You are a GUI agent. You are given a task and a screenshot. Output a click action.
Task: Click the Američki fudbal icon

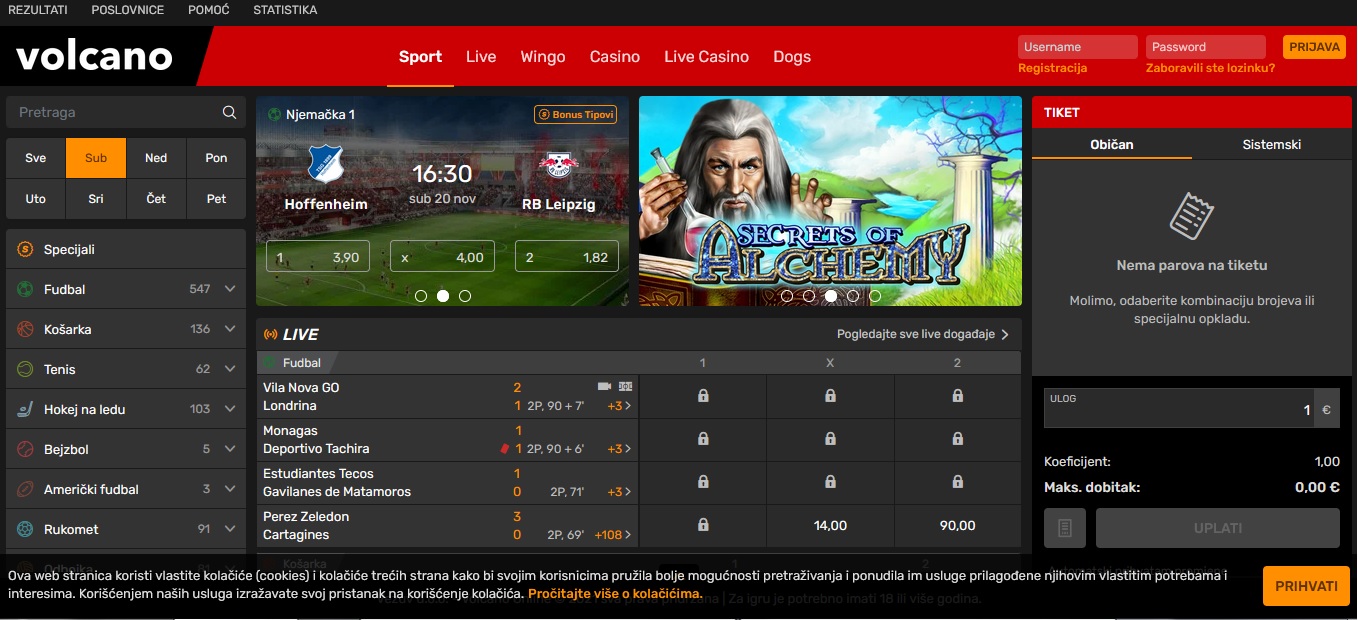pyautogui.click(x=25, y=489)
